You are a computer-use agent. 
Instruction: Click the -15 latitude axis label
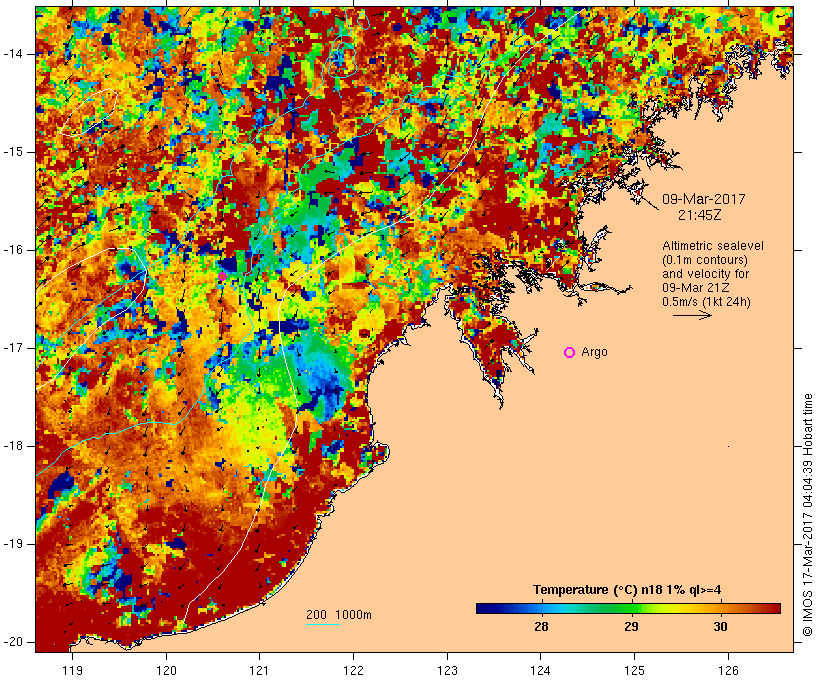[13, 152]
